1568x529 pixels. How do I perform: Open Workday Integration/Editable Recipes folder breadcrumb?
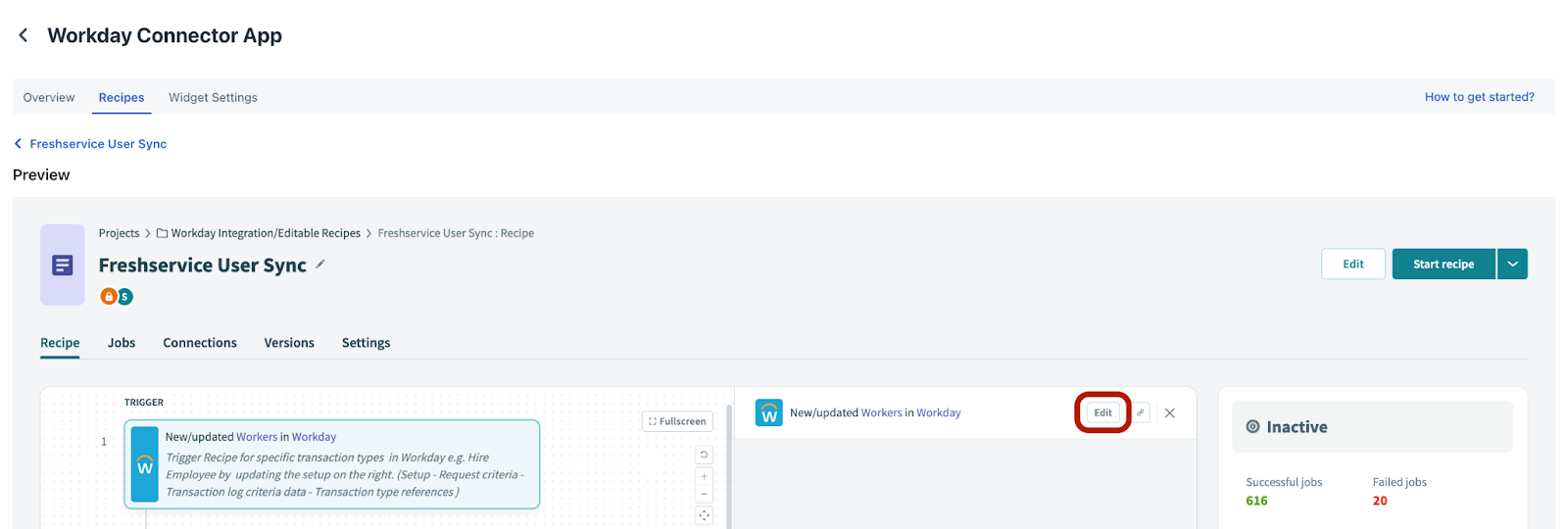(x=266, y=233)
